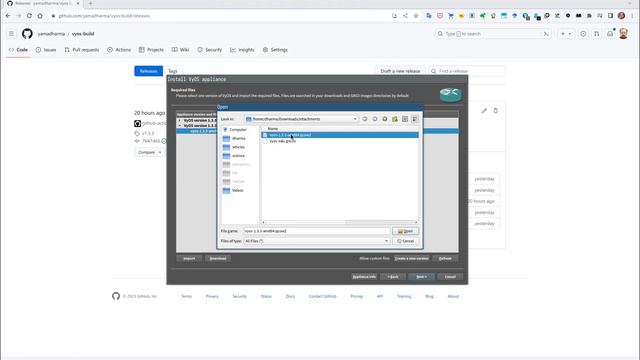Open the GitHub create new plus dropdown
Viewport: 640px width, 360px height.
[566, 34]
